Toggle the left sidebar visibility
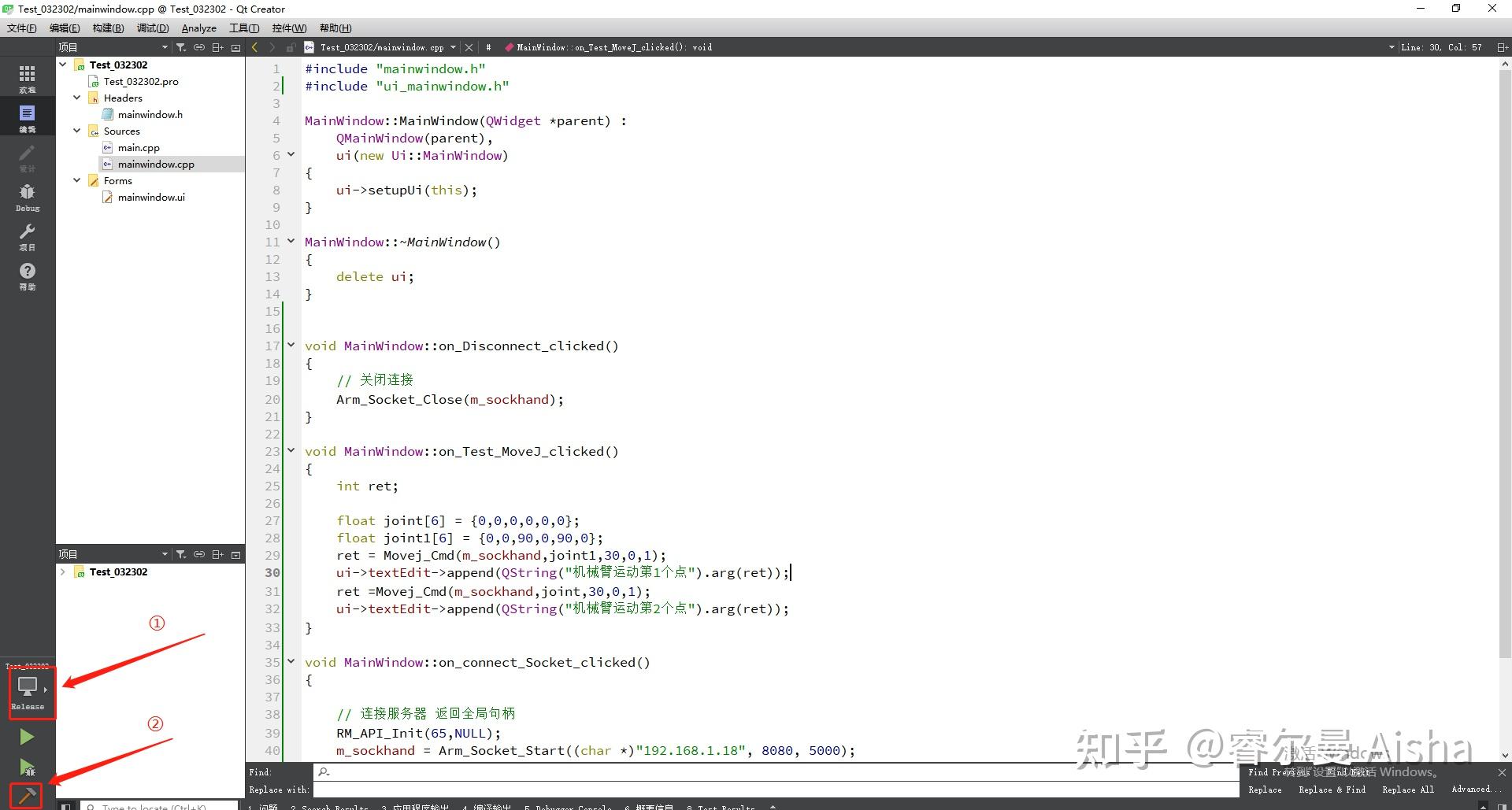 coord(66,806)
